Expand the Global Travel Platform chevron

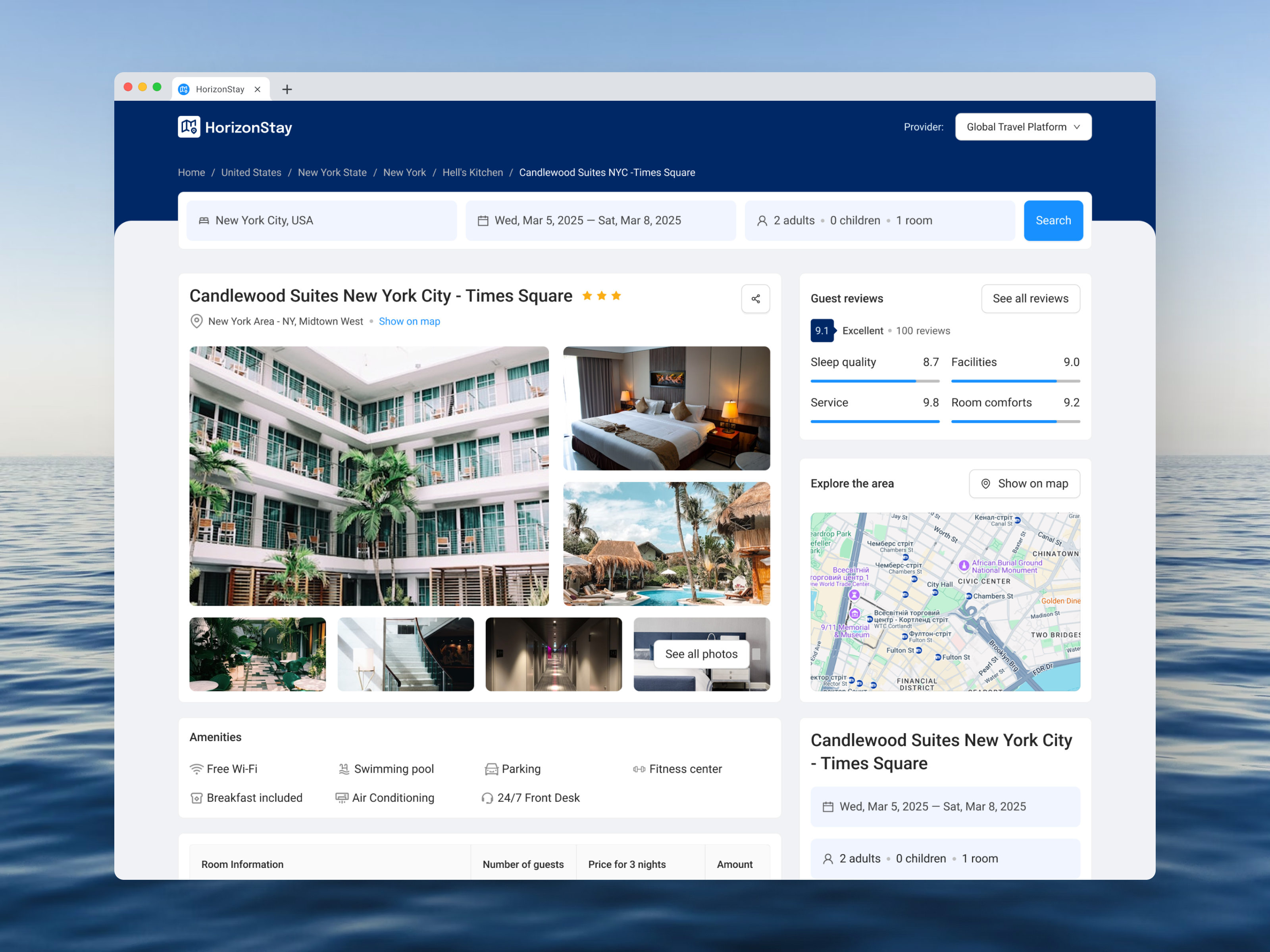click(x=1077, y=127)
